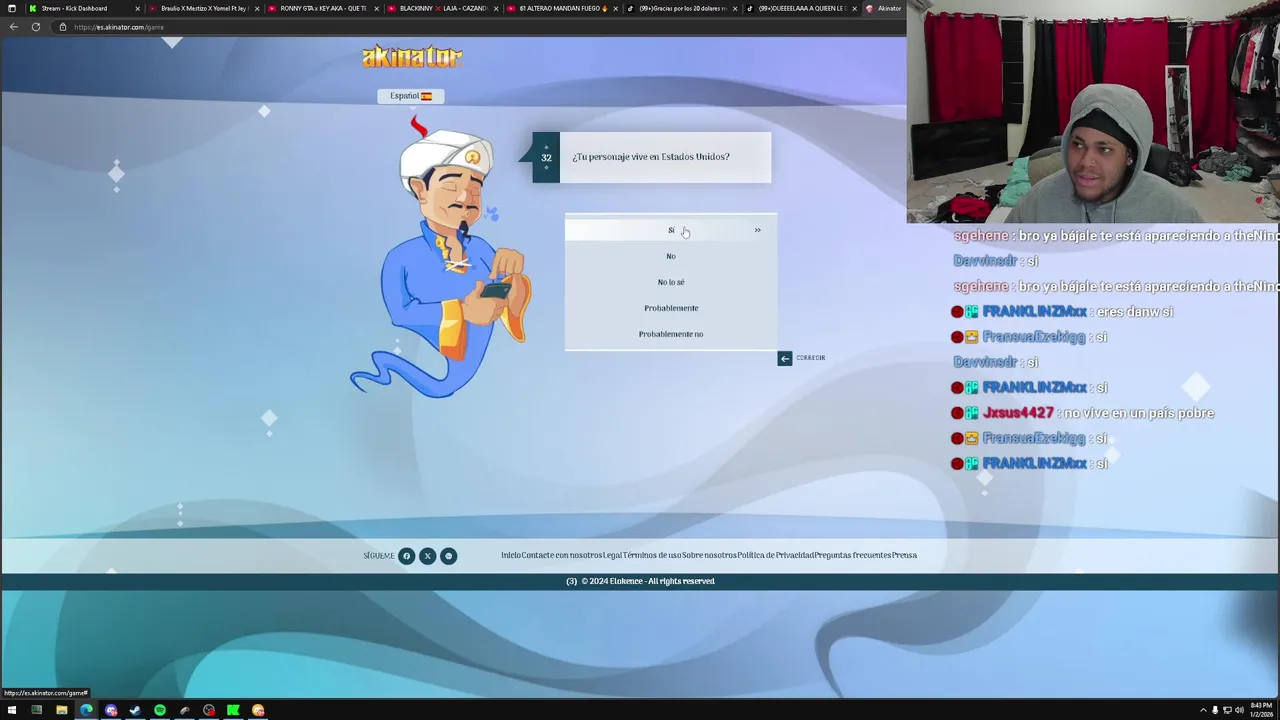
Task: Open Akinator's Facebook page icon
Action: point(406,556)
